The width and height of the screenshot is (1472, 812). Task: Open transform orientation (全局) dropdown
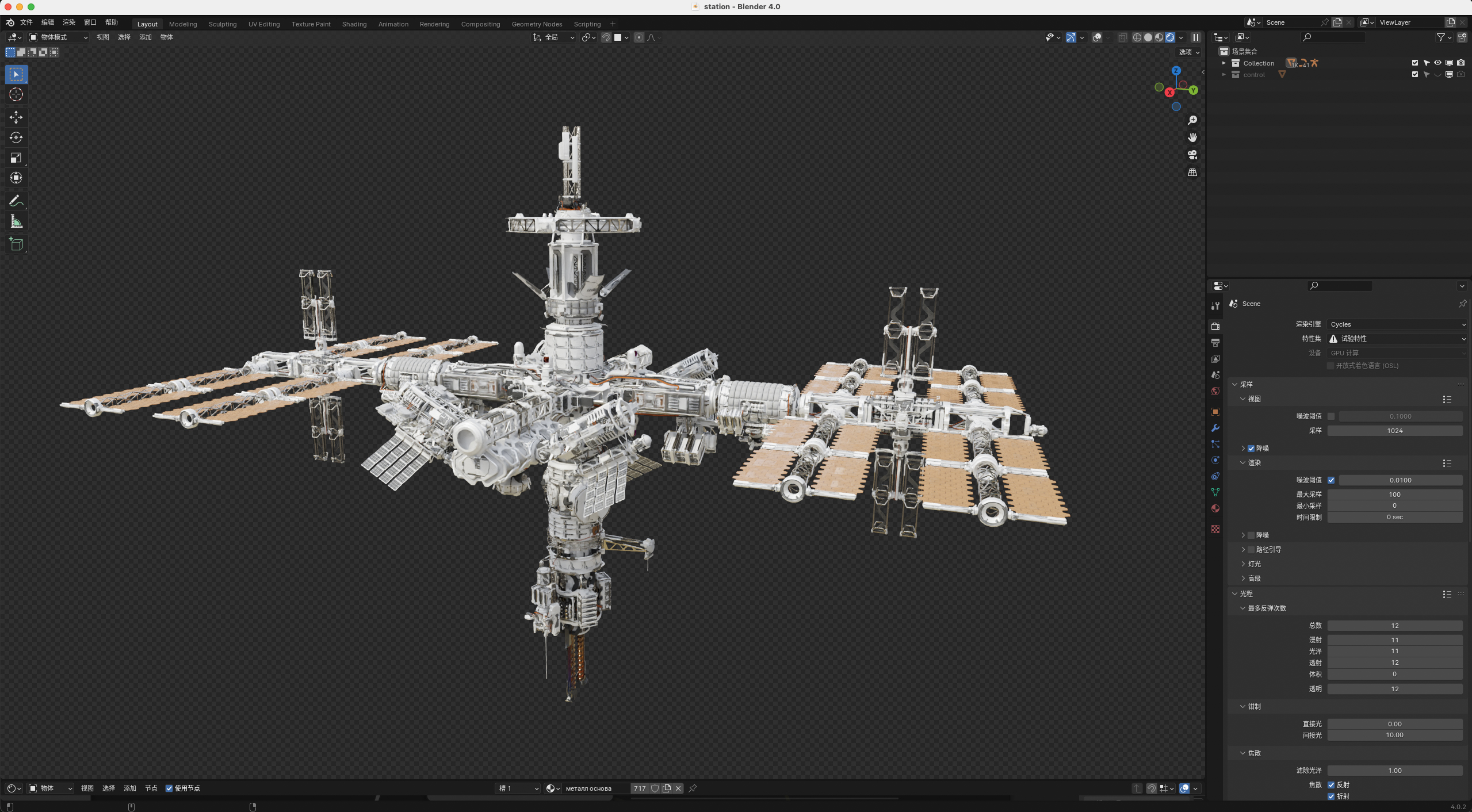[554, 37]
